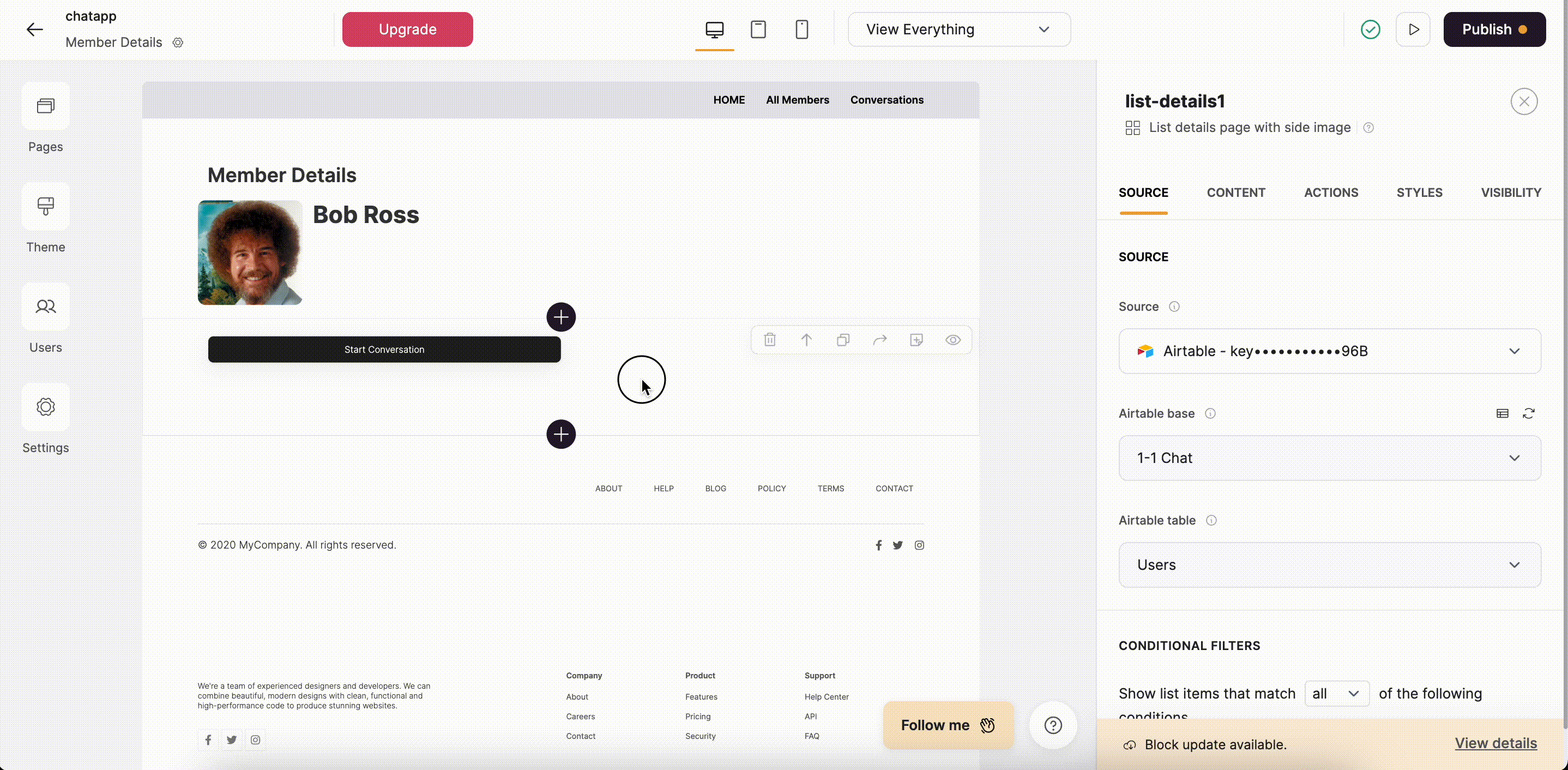The image size is (1568, 770).
Task: Open the Theme panel icon
Action: (46, 206)
